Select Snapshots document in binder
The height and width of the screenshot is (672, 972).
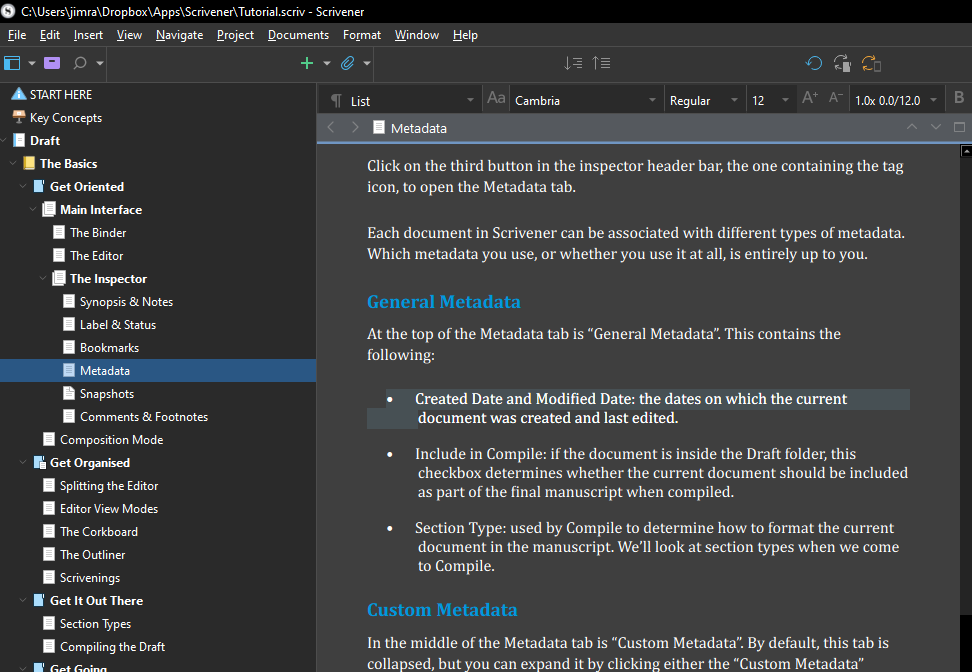click(x=106, y=394)
